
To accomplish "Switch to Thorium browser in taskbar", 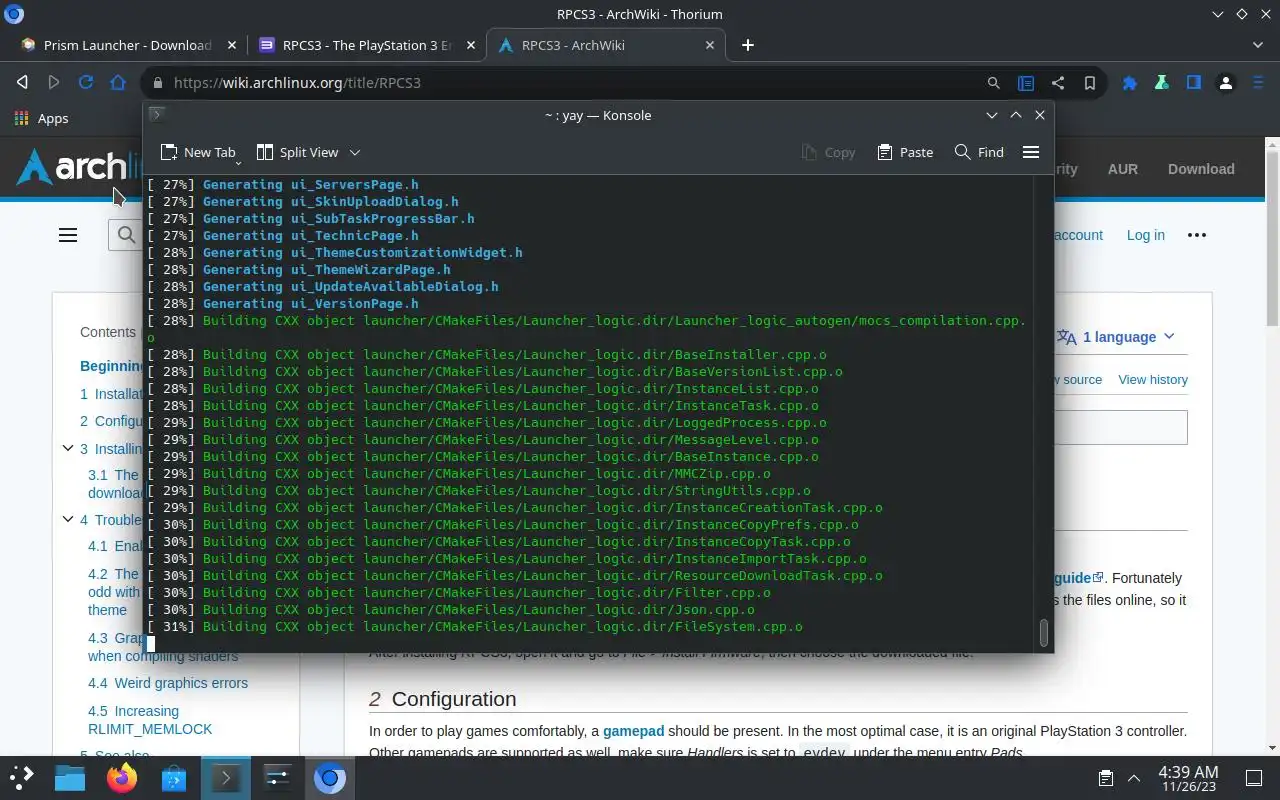I will (329, 777).
